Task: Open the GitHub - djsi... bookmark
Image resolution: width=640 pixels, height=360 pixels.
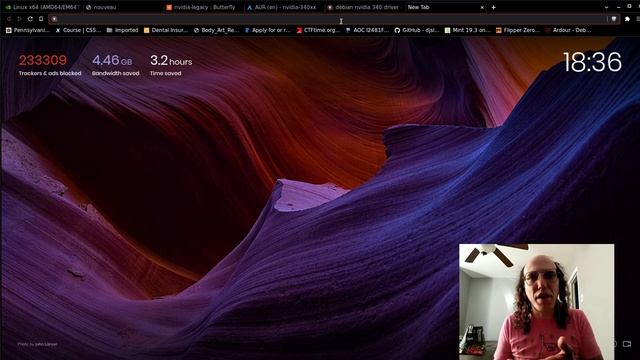Action: (417, 30)
